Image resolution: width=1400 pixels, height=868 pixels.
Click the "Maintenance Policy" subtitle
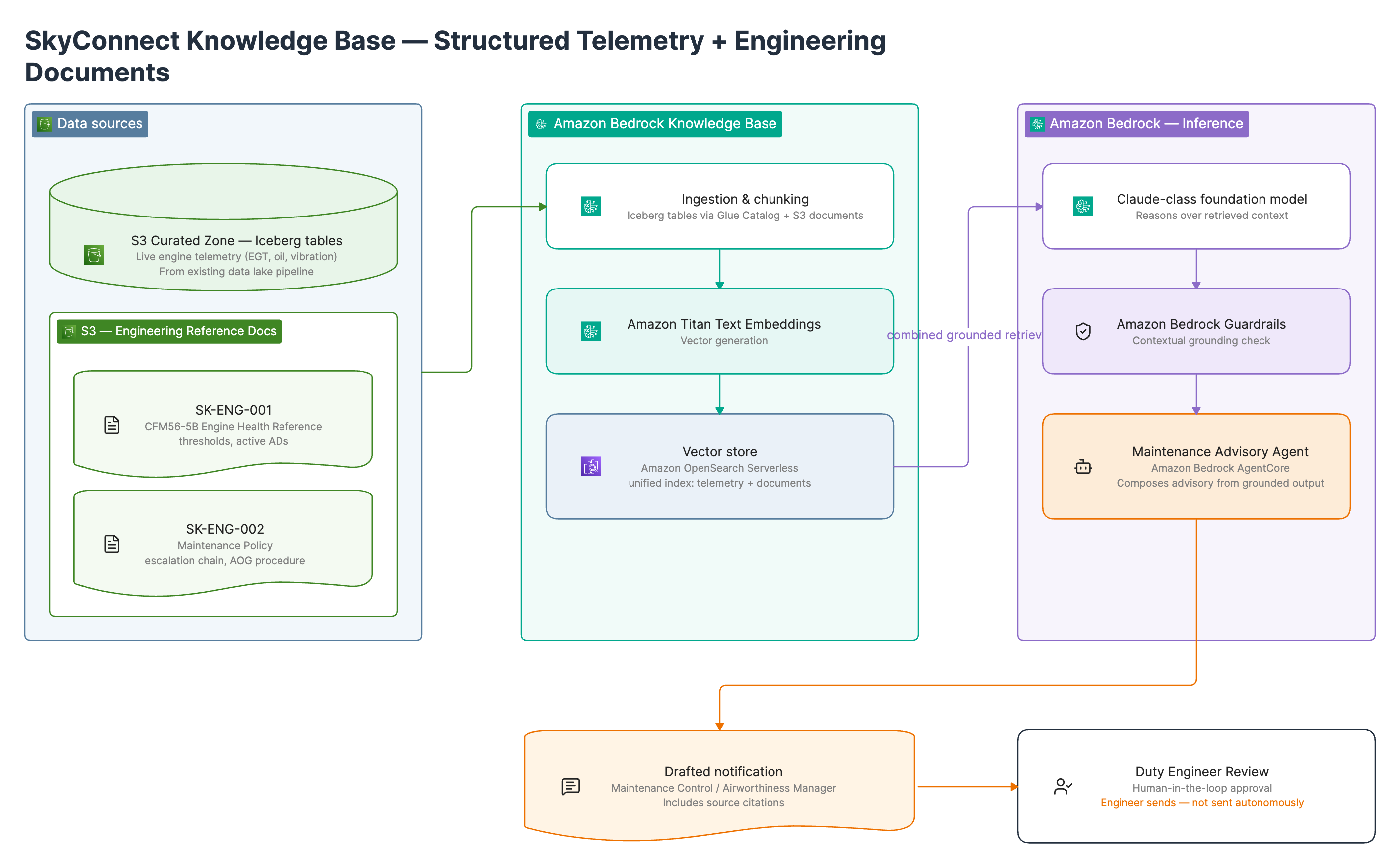pos(225,545)
